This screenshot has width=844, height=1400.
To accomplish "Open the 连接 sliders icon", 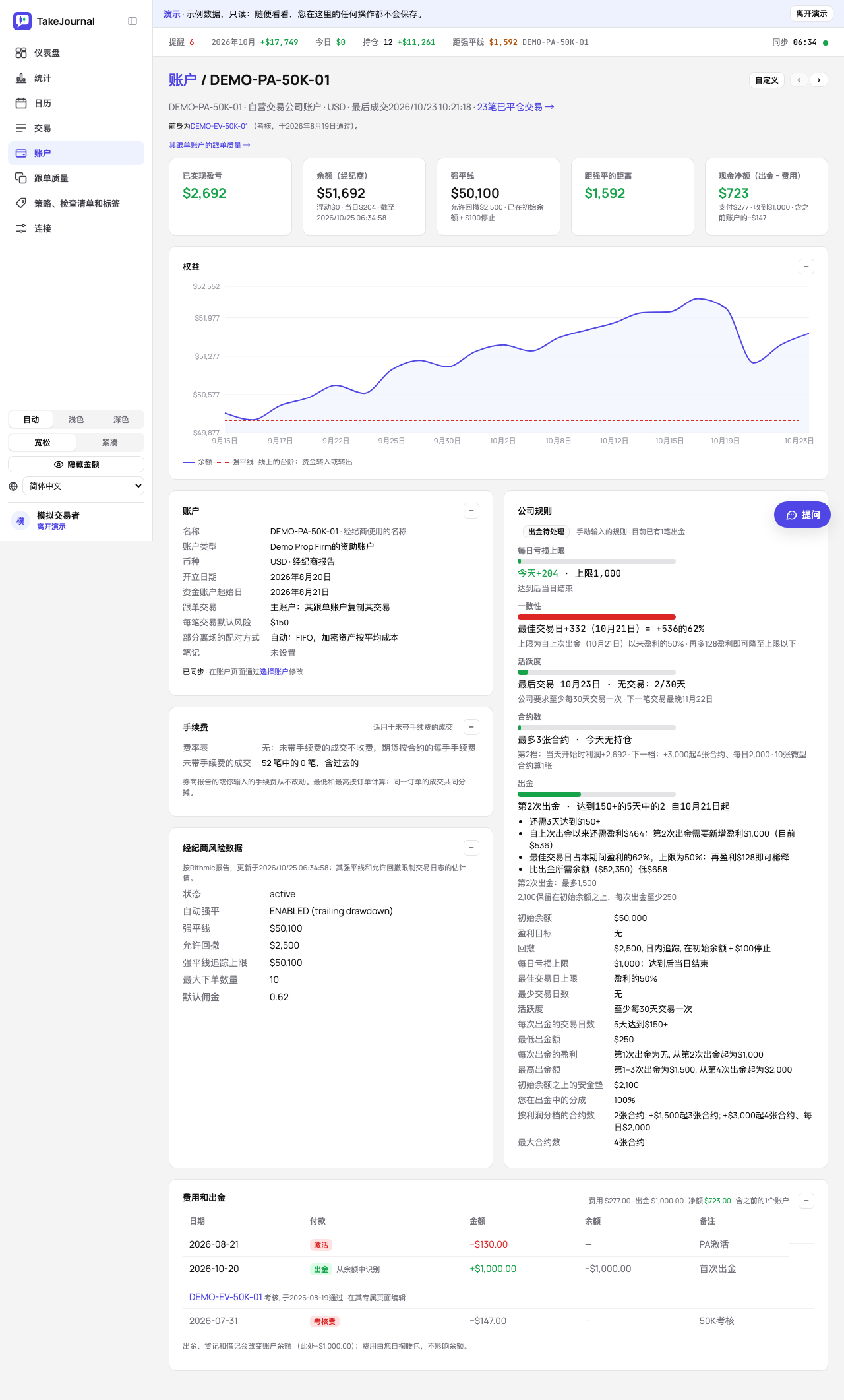I will tap(21, 228).
